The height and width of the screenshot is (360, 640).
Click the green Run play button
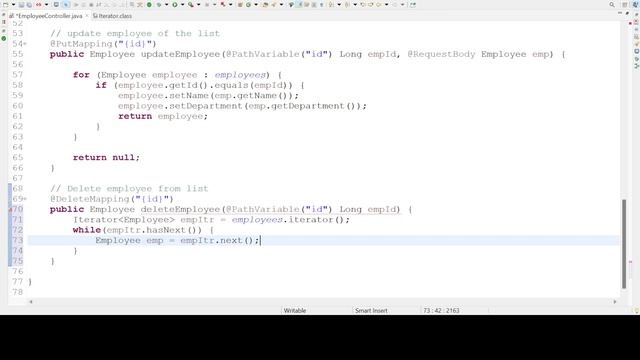click(175, 4)
